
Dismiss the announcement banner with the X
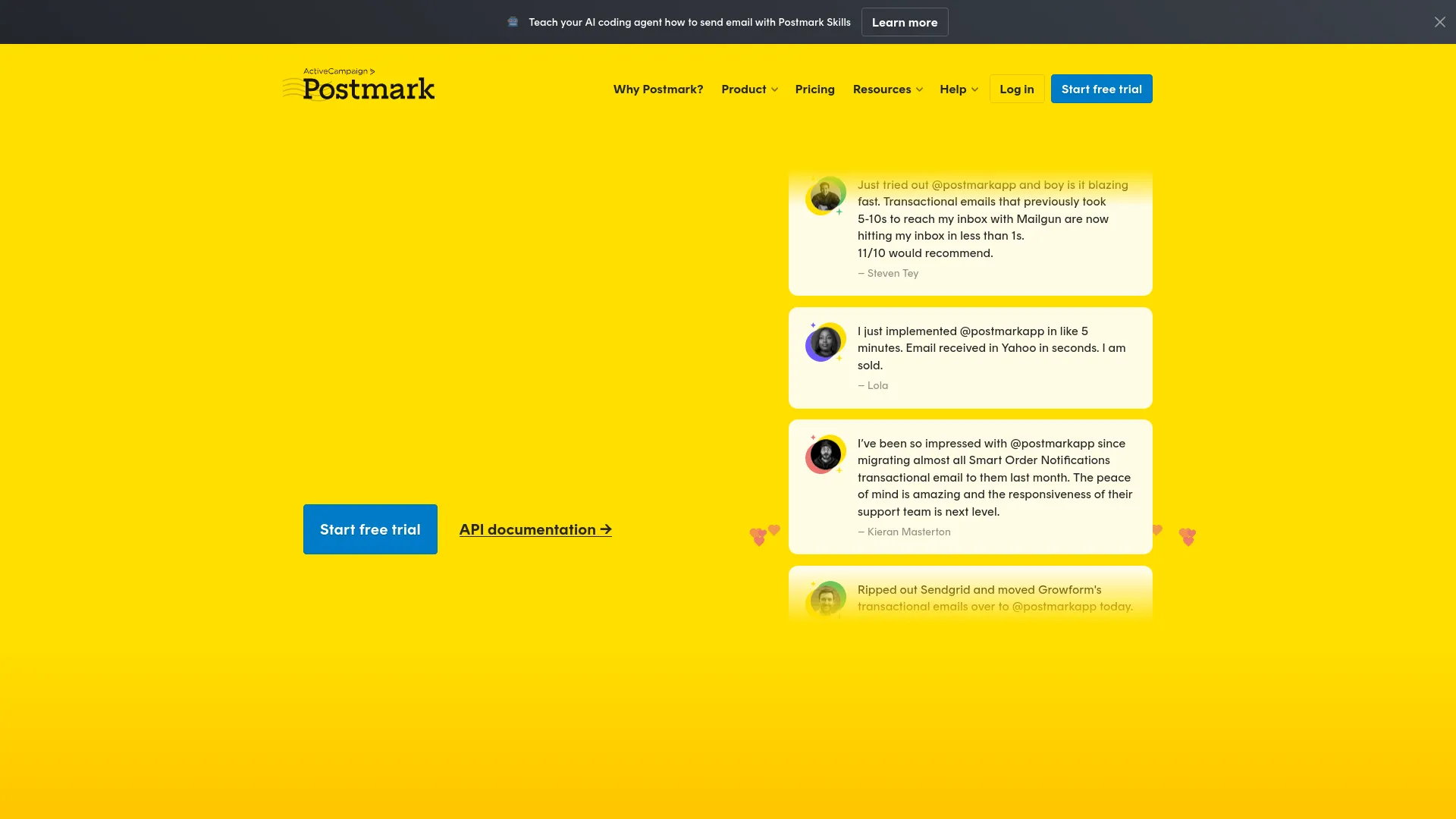pos(1439,22)
